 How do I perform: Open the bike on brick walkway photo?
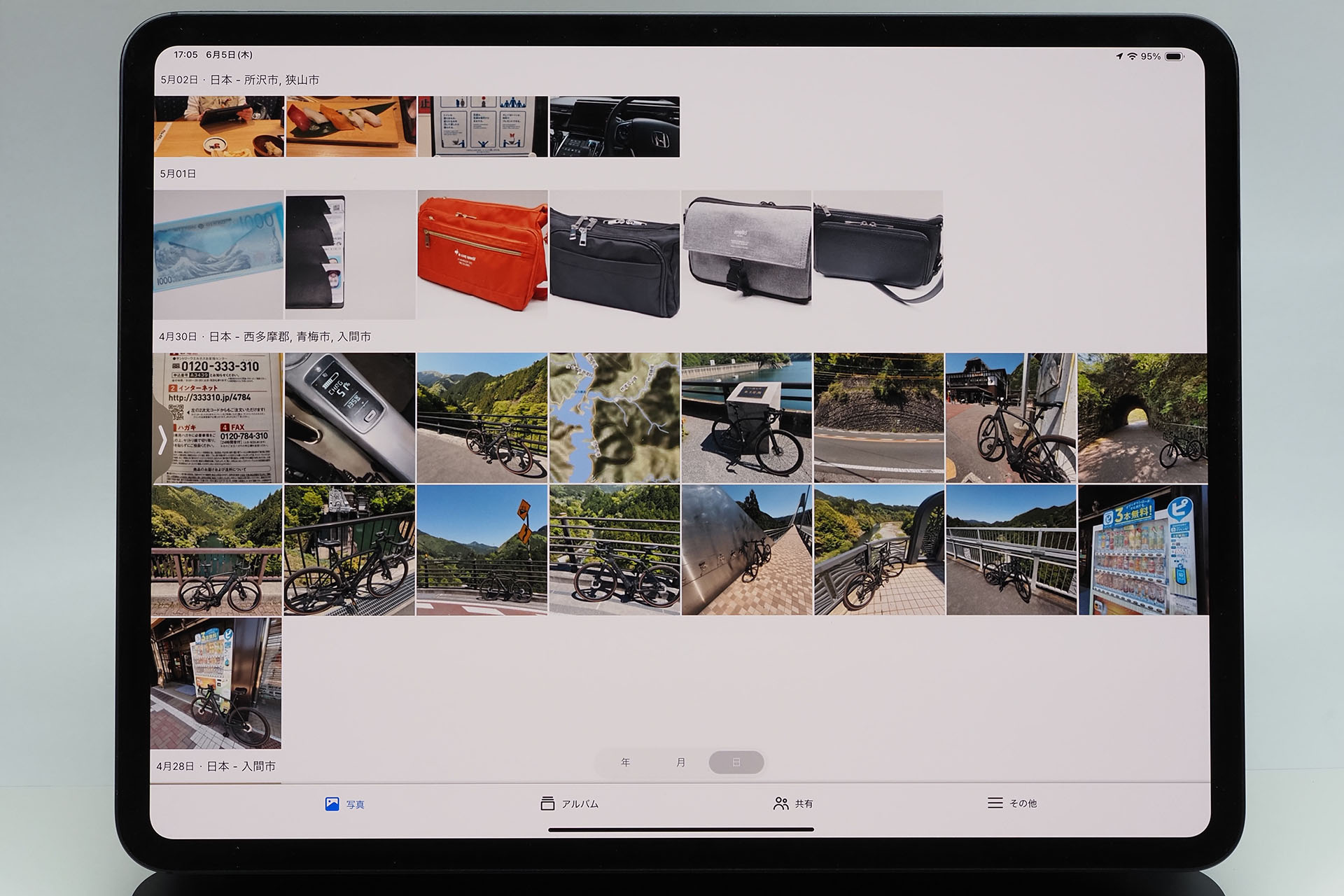tap(747, 550)
